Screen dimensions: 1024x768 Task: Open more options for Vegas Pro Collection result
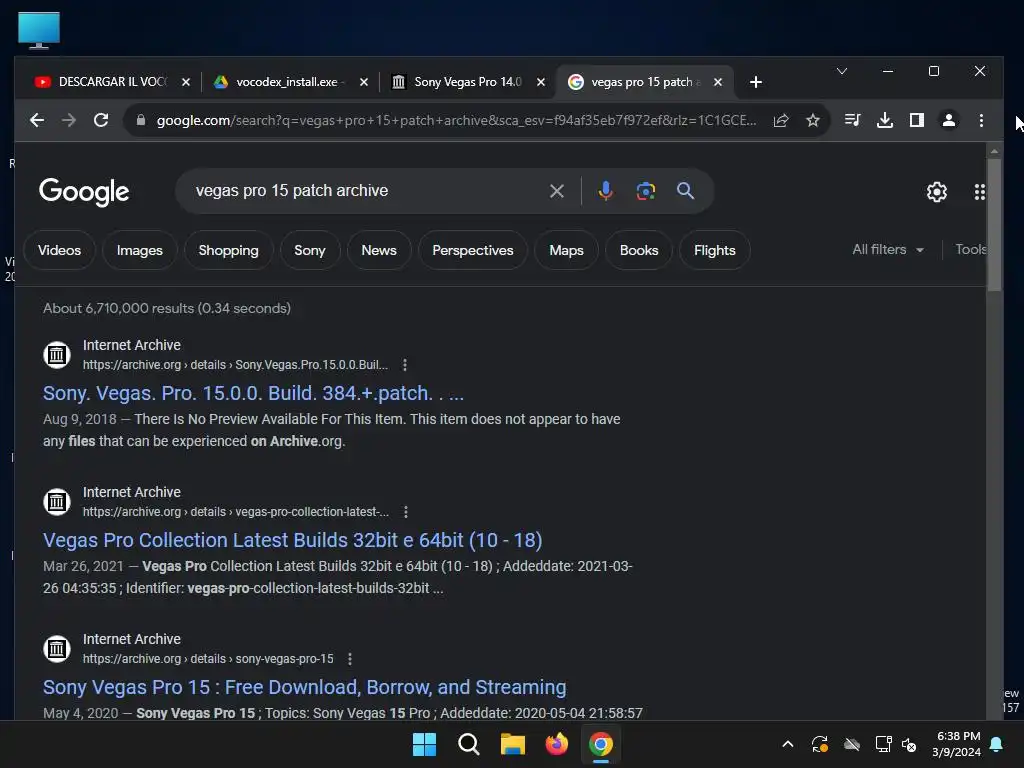pos(406,512)
